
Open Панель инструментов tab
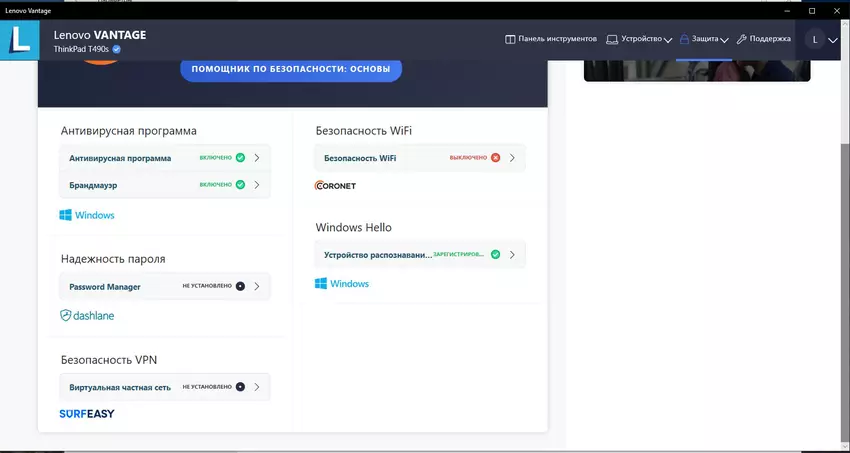tap(552, 40)
